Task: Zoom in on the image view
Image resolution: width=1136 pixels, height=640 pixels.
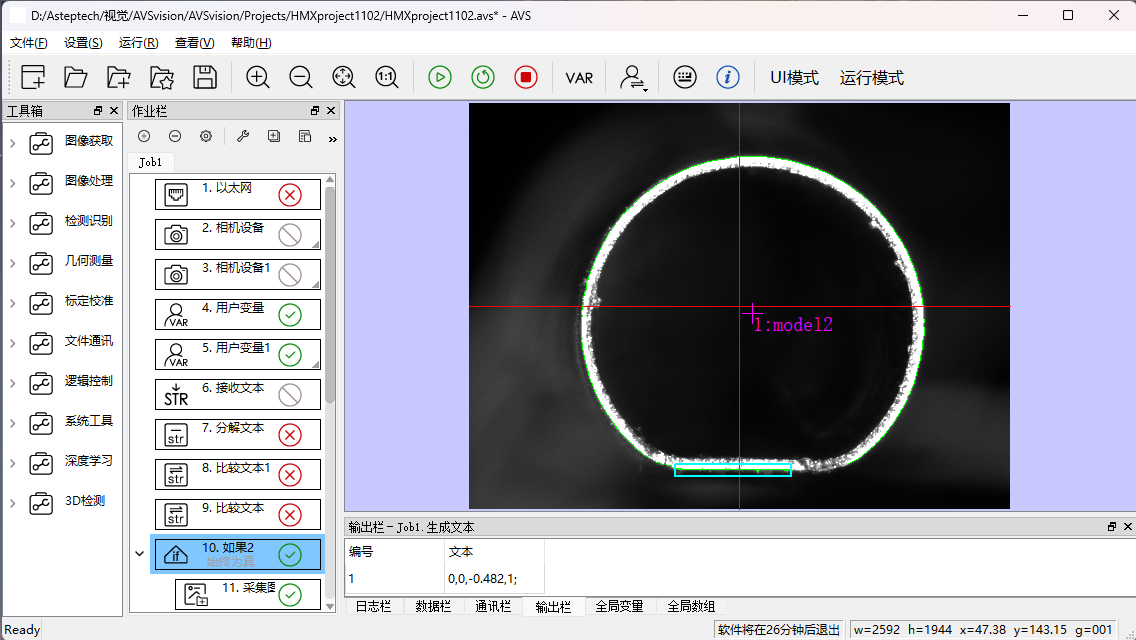Action: (258, 77)
